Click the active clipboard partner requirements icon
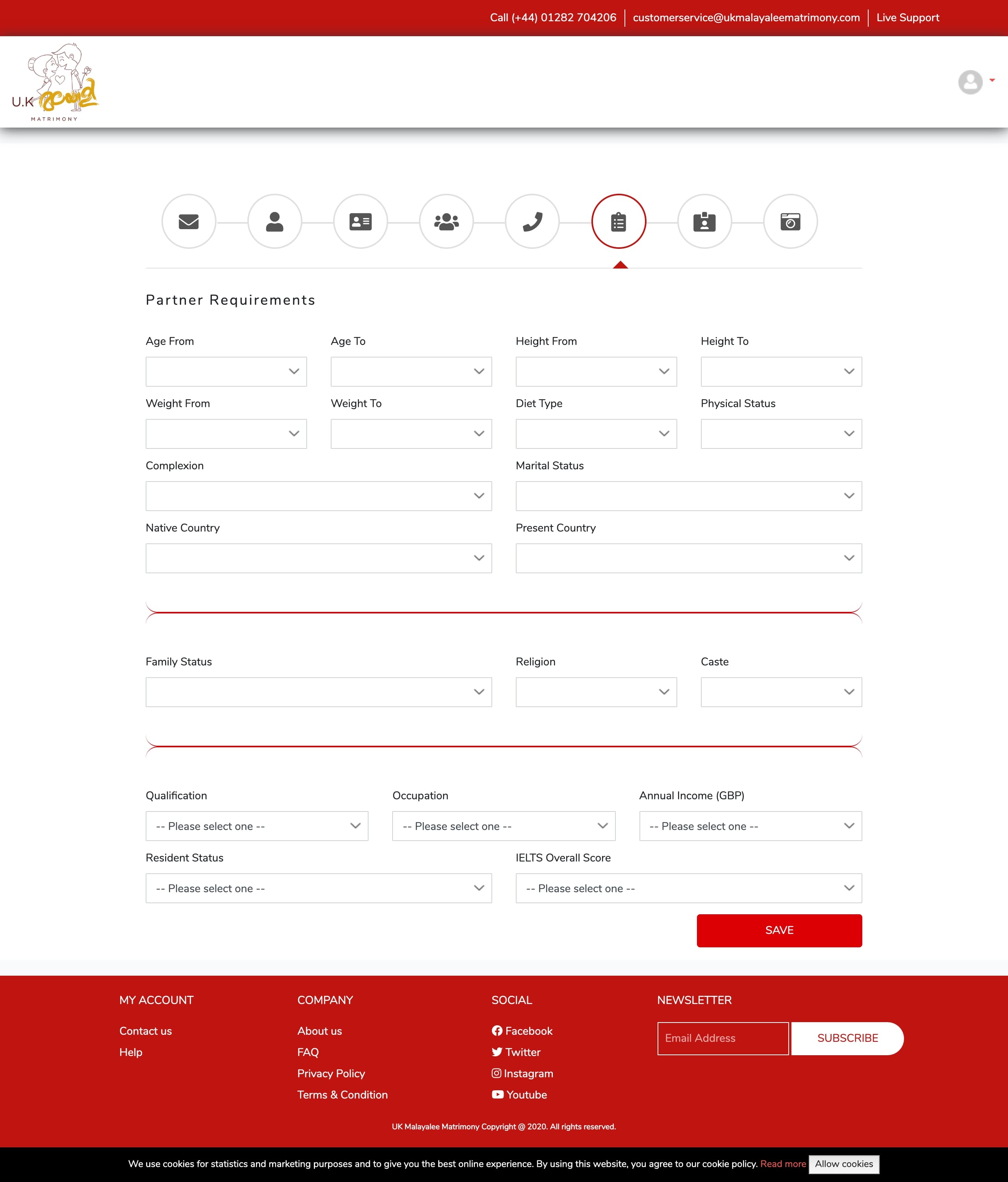 click(x=619, y=221)
